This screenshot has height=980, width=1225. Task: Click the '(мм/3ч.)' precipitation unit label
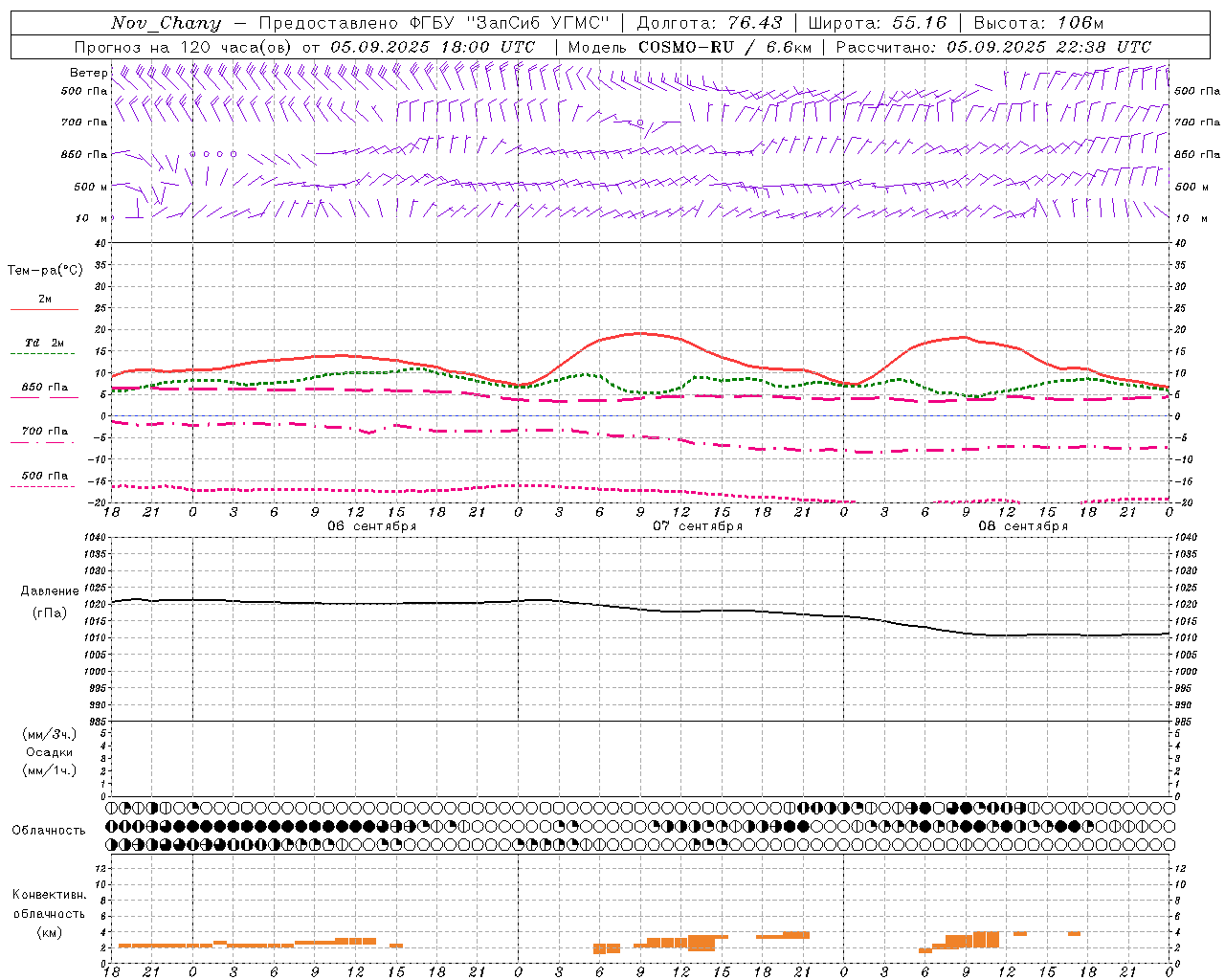[50, 734]
